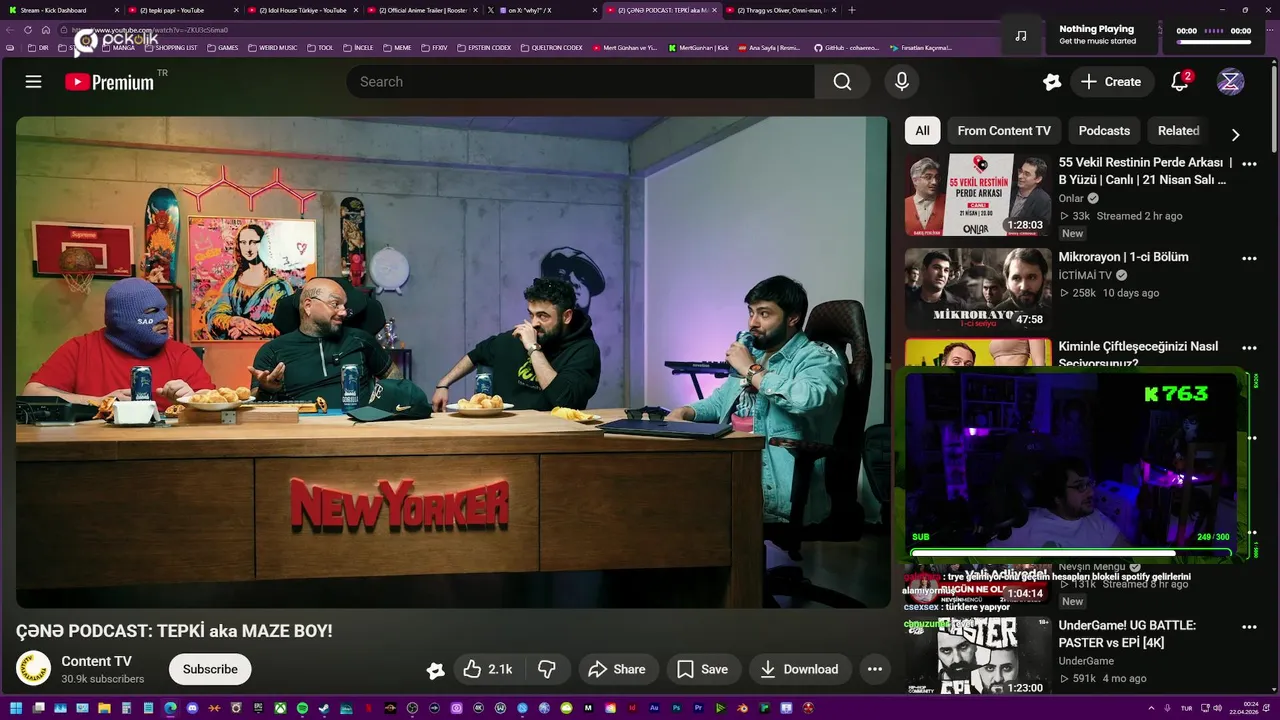1280x720 pixels.
Task: Open more actions ellipsis beside Download
Action: click(875, 669)
